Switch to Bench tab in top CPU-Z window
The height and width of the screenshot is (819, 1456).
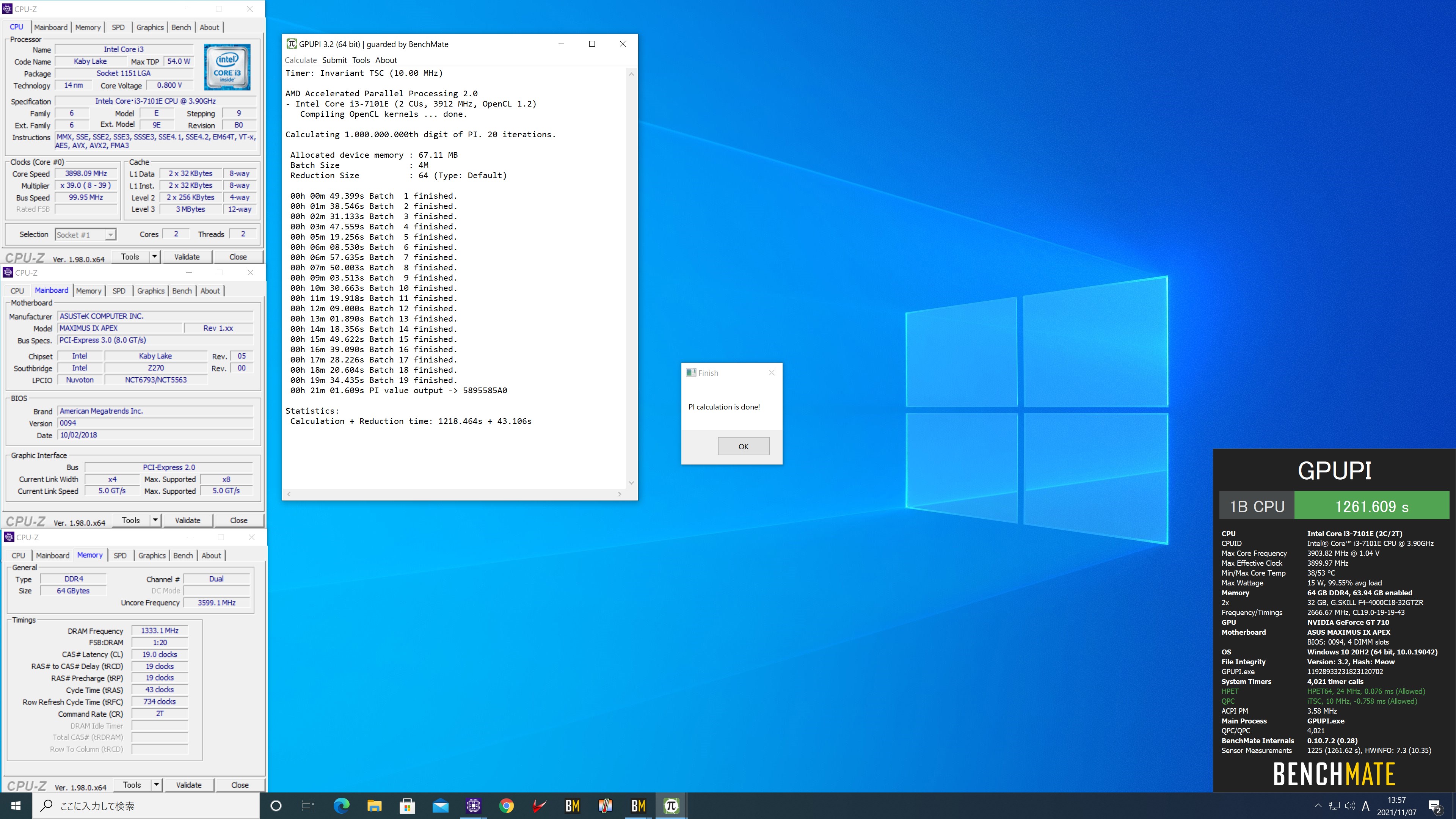point(181,27)
